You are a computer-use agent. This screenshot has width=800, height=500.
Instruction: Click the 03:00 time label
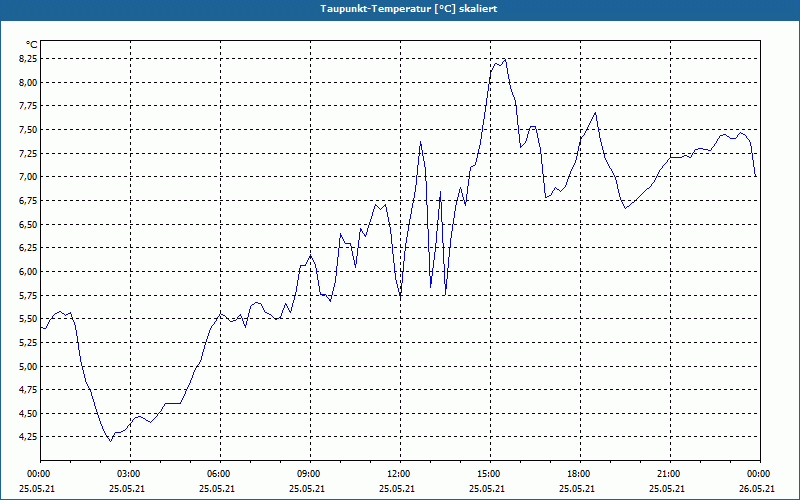[131, 474]
